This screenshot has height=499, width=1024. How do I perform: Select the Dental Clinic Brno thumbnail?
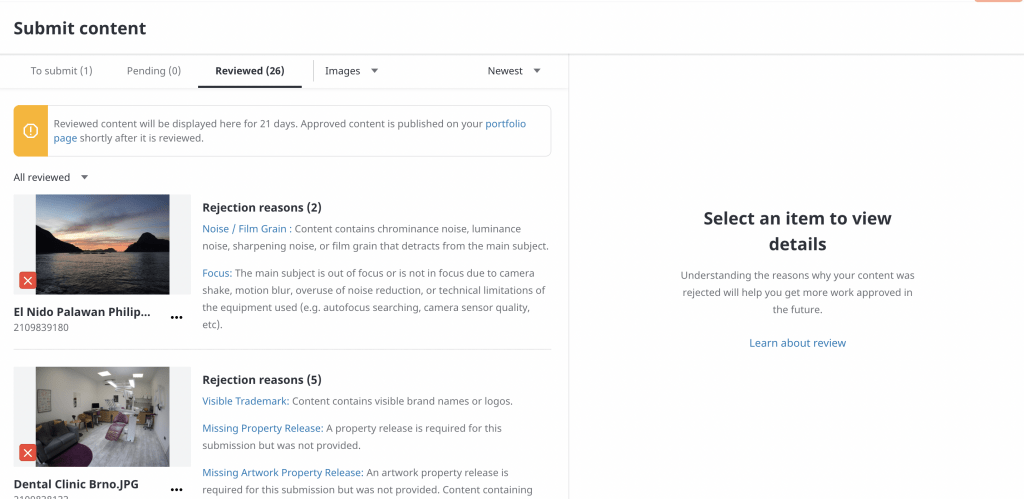tap(102, 416)
